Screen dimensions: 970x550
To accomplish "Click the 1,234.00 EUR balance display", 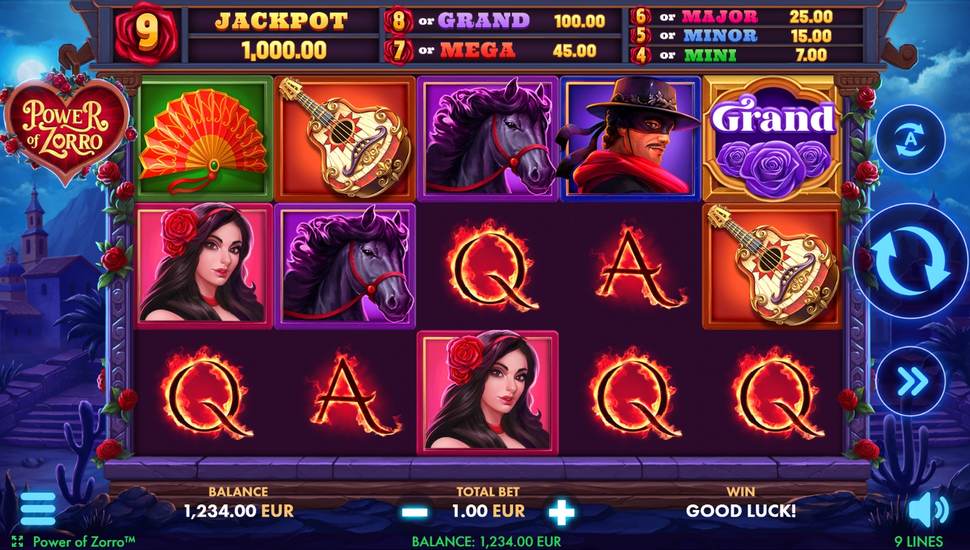I will pyautogui.click(x=239, y=511).
